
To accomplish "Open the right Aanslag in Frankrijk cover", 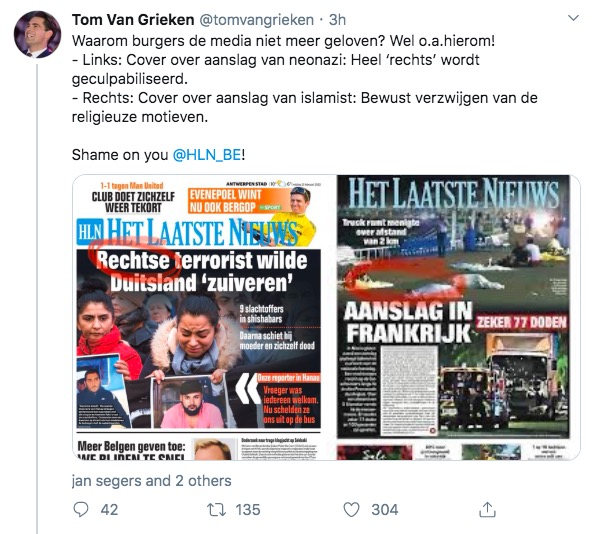I will click(458, 317).
